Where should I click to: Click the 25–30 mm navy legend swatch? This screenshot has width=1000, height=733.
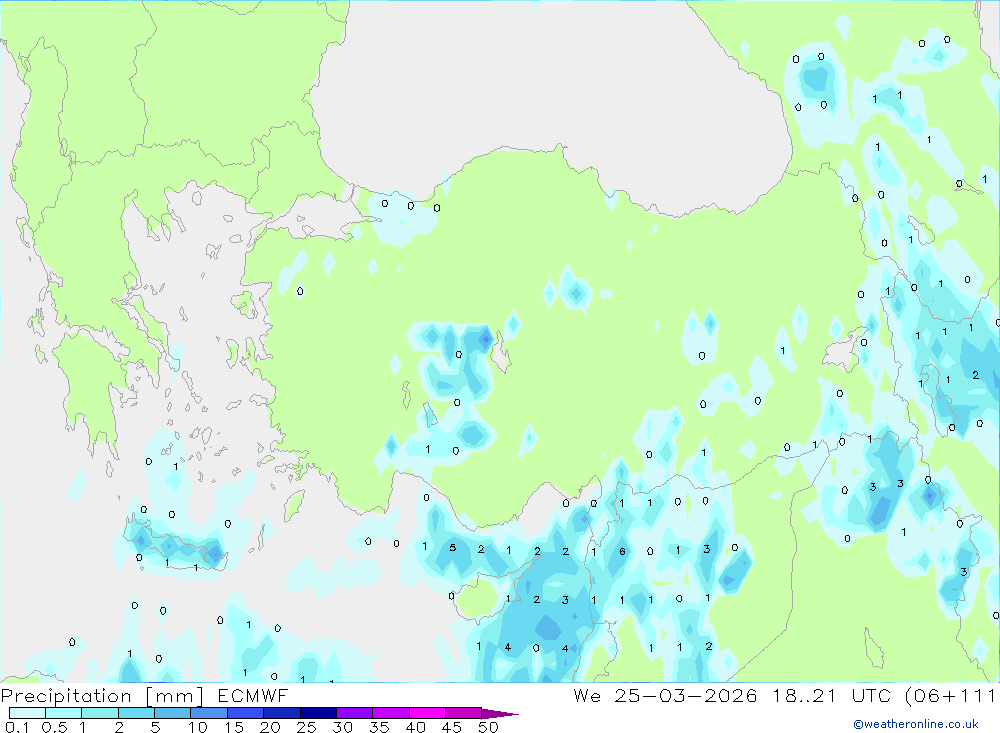[x=318, y=713]
